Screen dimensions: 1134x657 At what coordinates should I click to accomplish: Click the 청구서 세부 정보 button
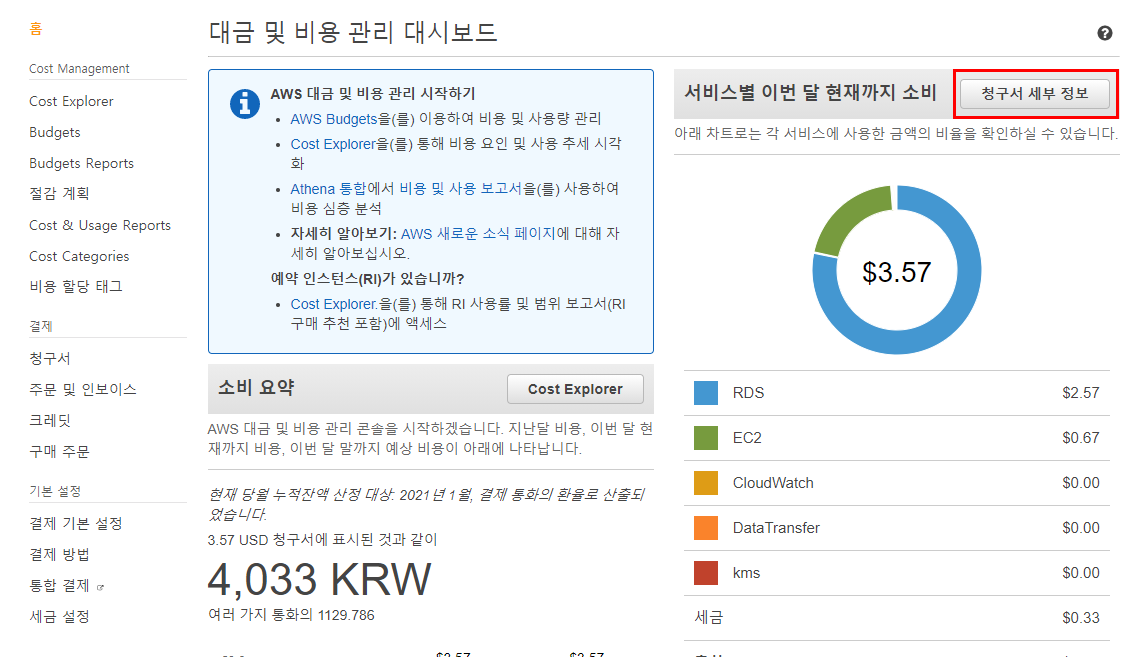click(1034, 93)
